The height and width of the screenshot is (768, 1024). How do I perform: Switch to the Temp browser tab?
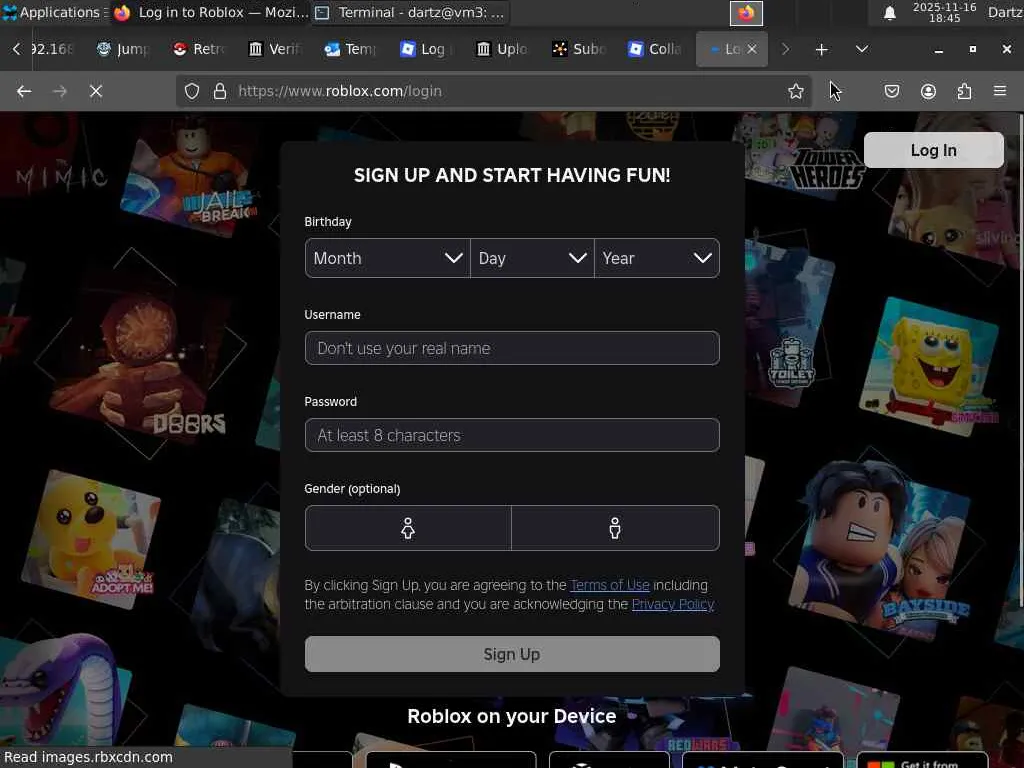click(x=351, y=49)
